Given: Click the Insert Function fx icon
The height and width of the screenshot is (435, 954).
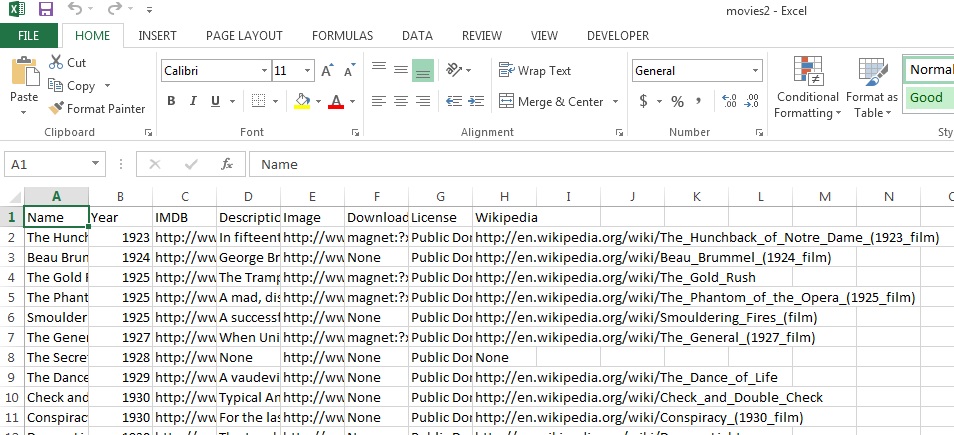Looking at the screenshot, I should (227, 164).
